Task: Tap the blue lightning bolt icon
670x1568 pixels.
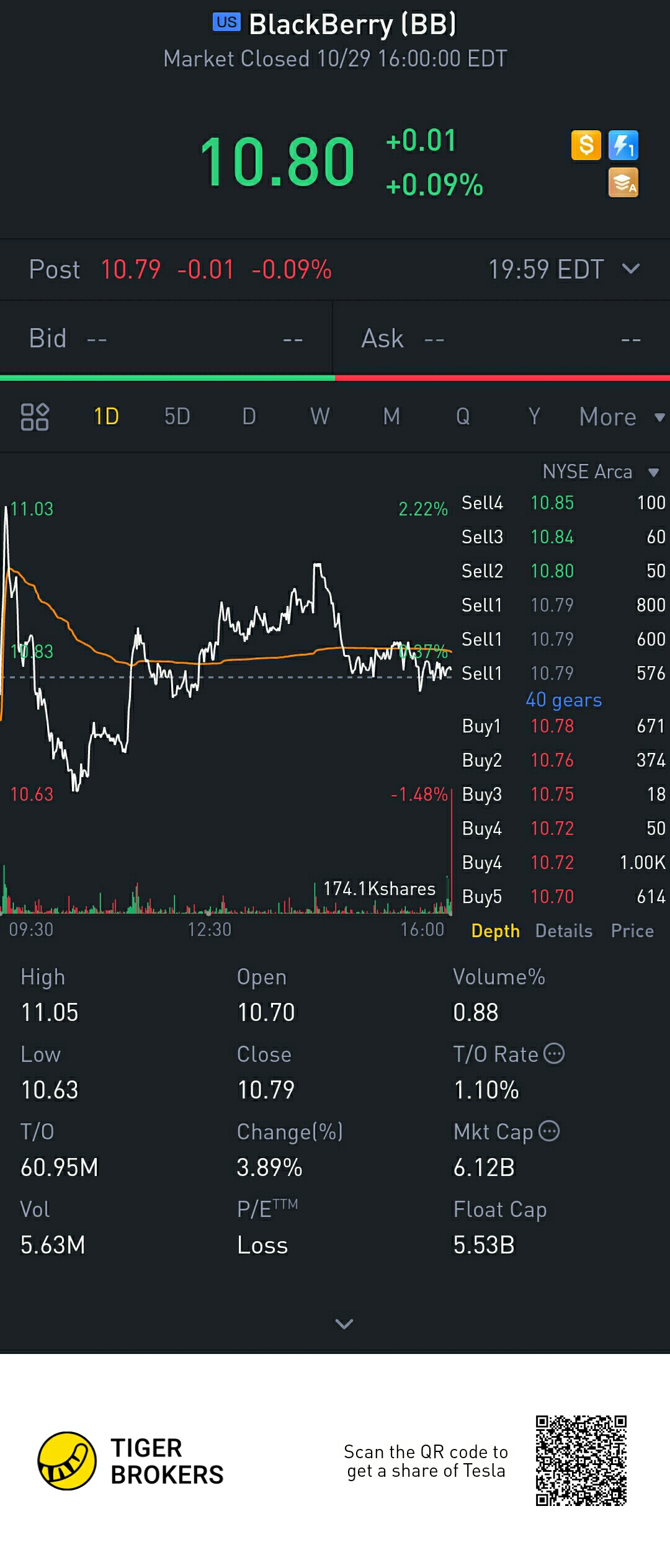Action: coord(623,146)
